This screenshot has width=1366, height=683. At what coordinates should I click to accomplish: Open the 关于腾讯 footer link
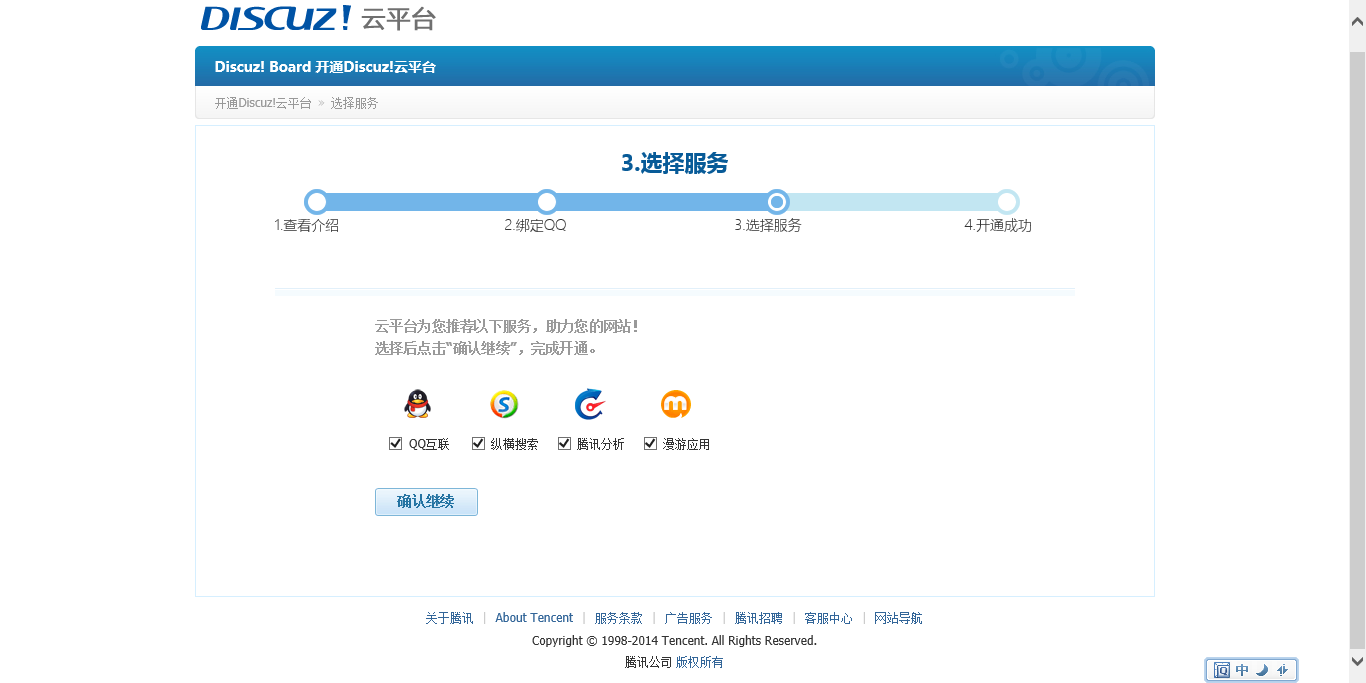(x=449, y=618)
